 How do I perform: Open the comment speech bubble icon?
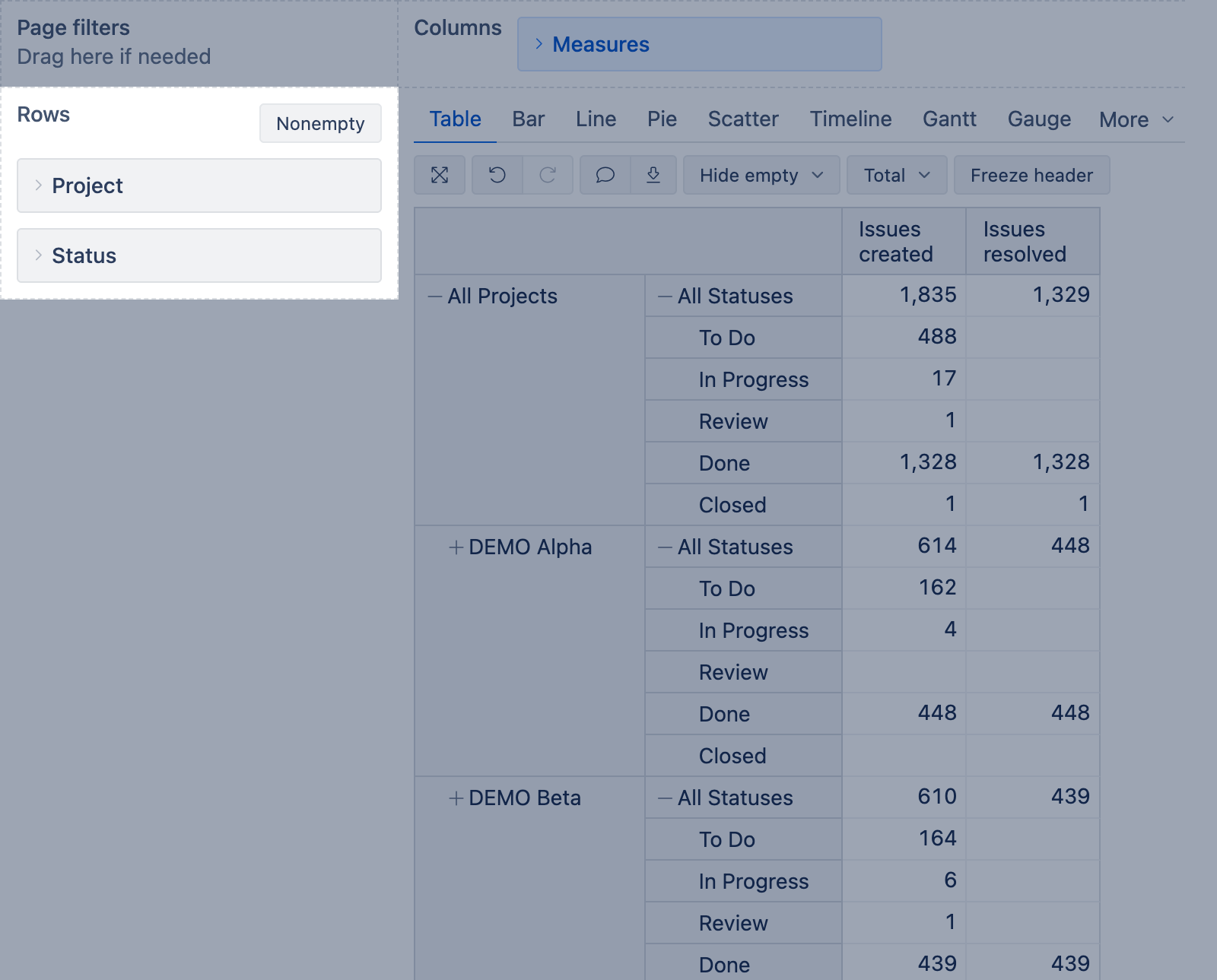pos(605,176)
